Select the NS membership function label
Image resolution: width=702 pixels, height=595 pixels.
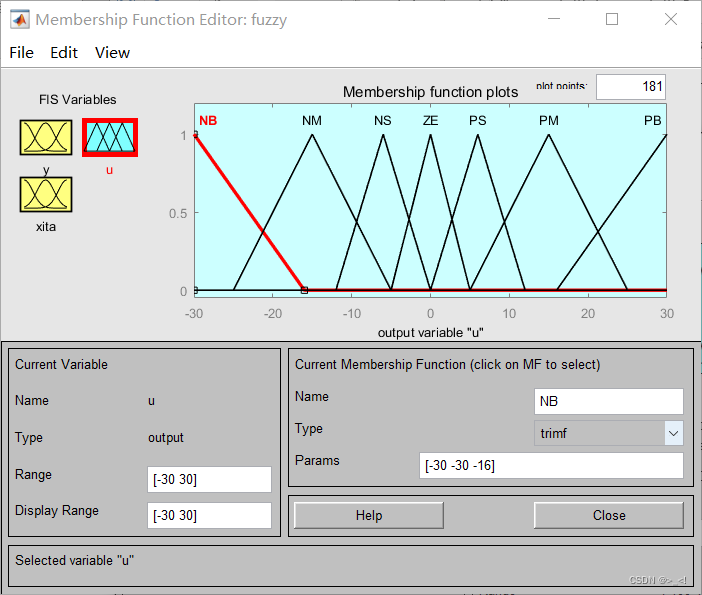pos(383,120)
